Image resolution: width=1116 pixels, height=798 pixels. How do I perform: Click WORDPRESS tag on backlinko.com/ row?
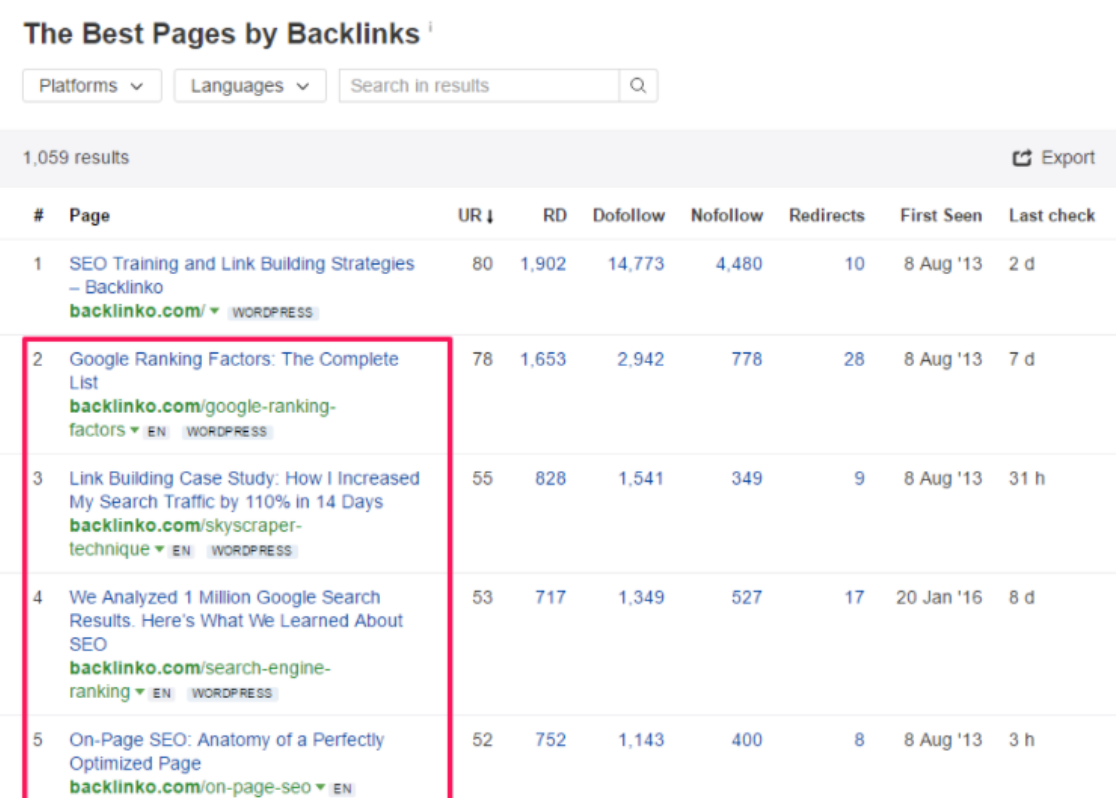click(x=273, y=313)
